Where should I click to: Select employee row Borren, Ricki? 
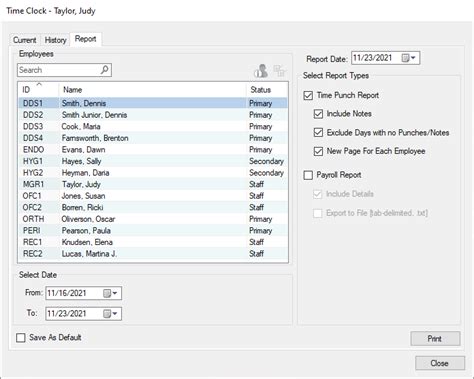153,207
